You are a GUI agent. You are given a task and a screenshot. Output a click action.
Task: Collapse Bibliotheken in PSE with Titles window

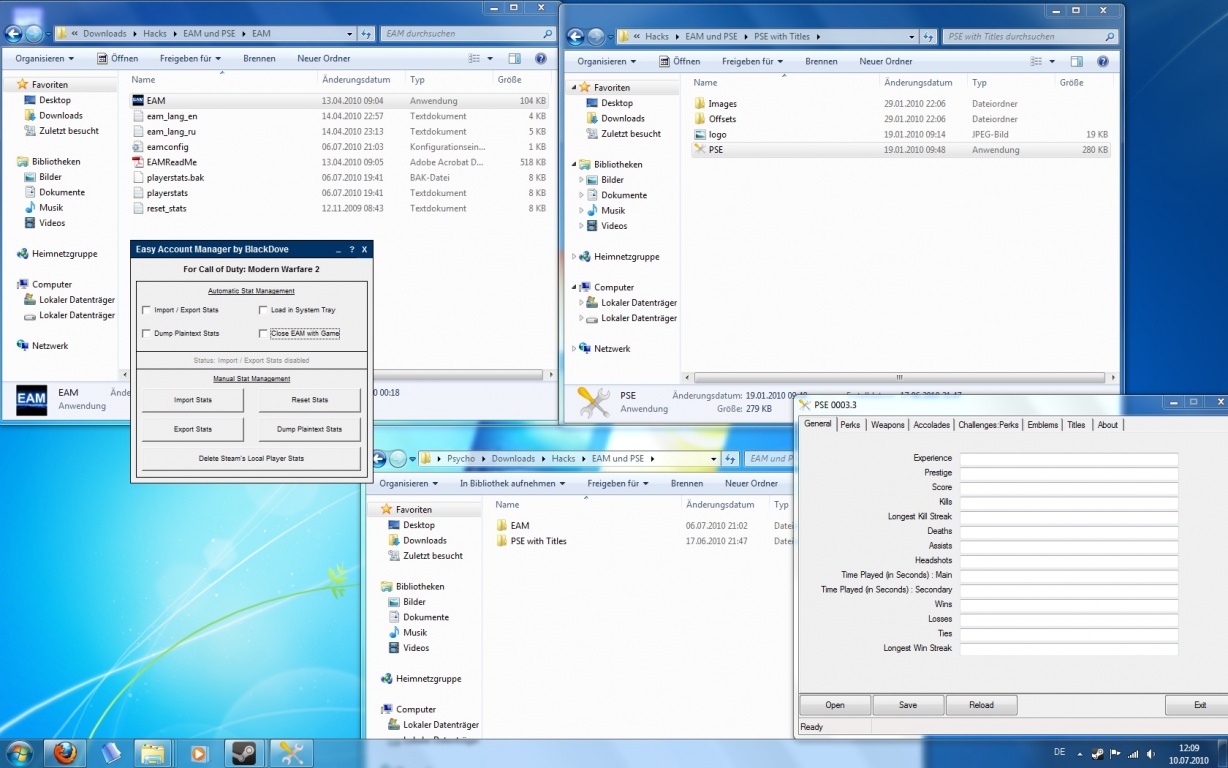pos(575,165)
